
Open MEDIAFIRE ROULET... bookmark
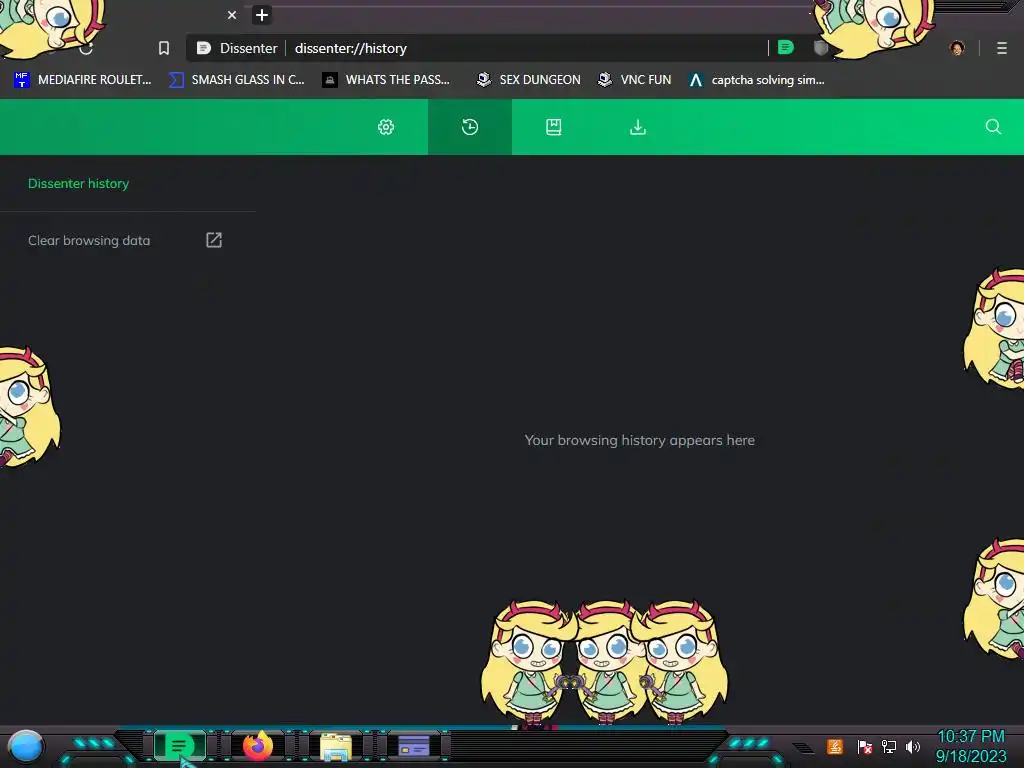pyautogui.click(x=82, y=80)
